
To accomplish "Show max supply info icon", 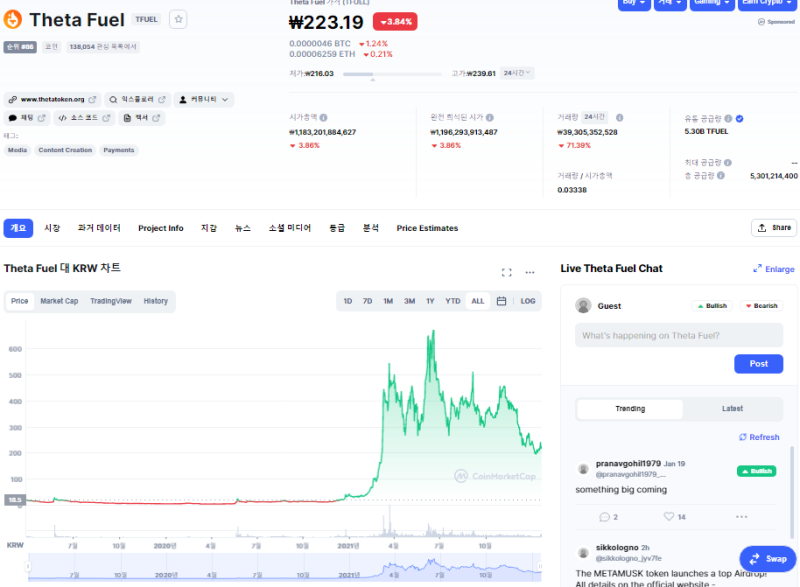I will 728,163.
